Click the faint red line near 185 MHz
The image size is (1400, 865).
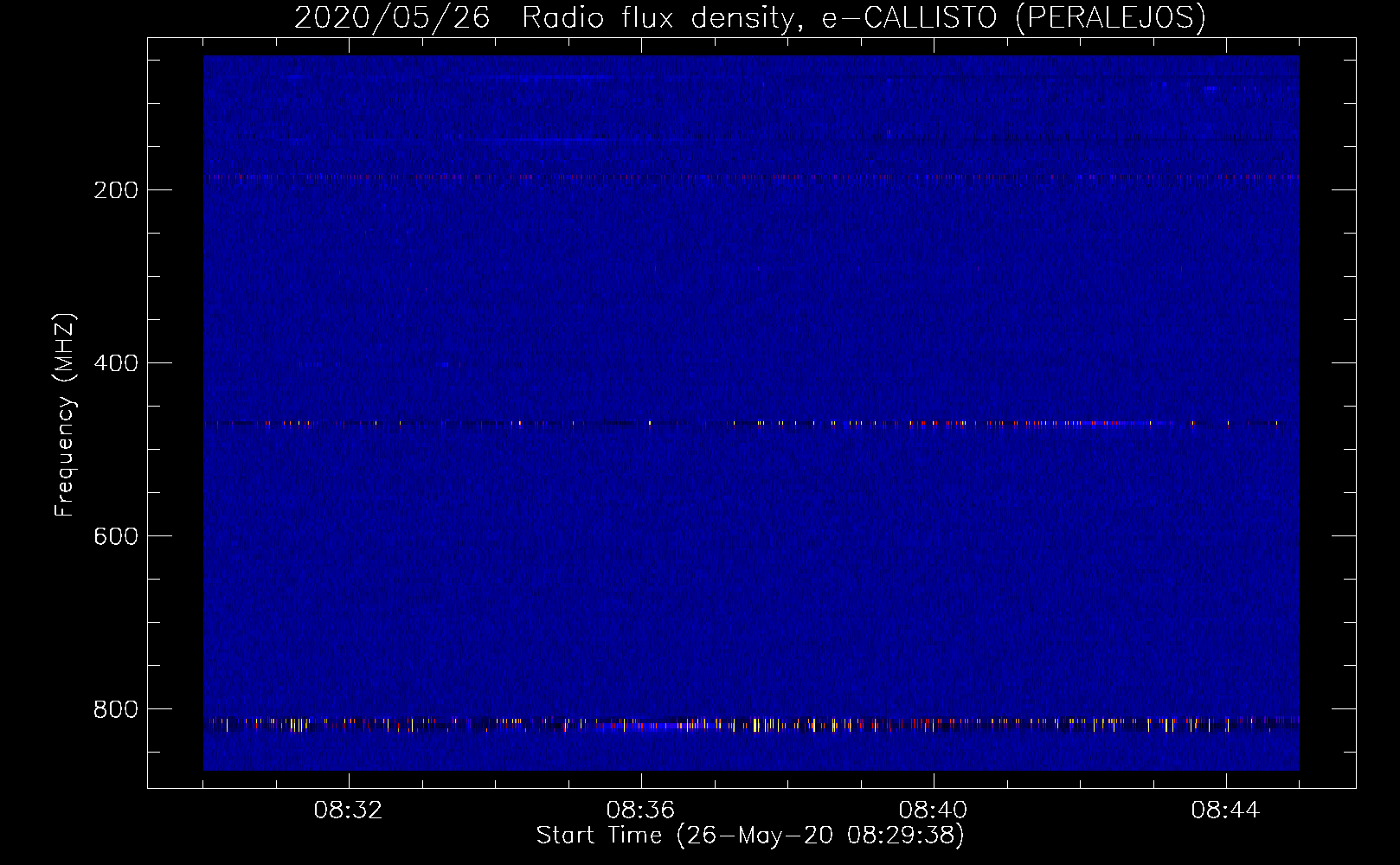click(x=751, y=176)
